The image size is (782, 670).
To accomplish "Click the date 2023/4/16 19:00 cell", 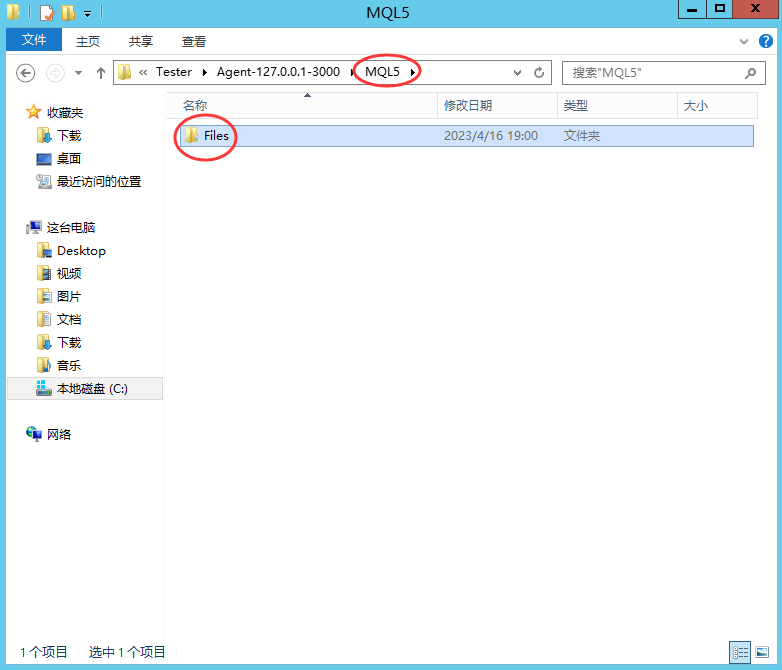I will point(491,136).
